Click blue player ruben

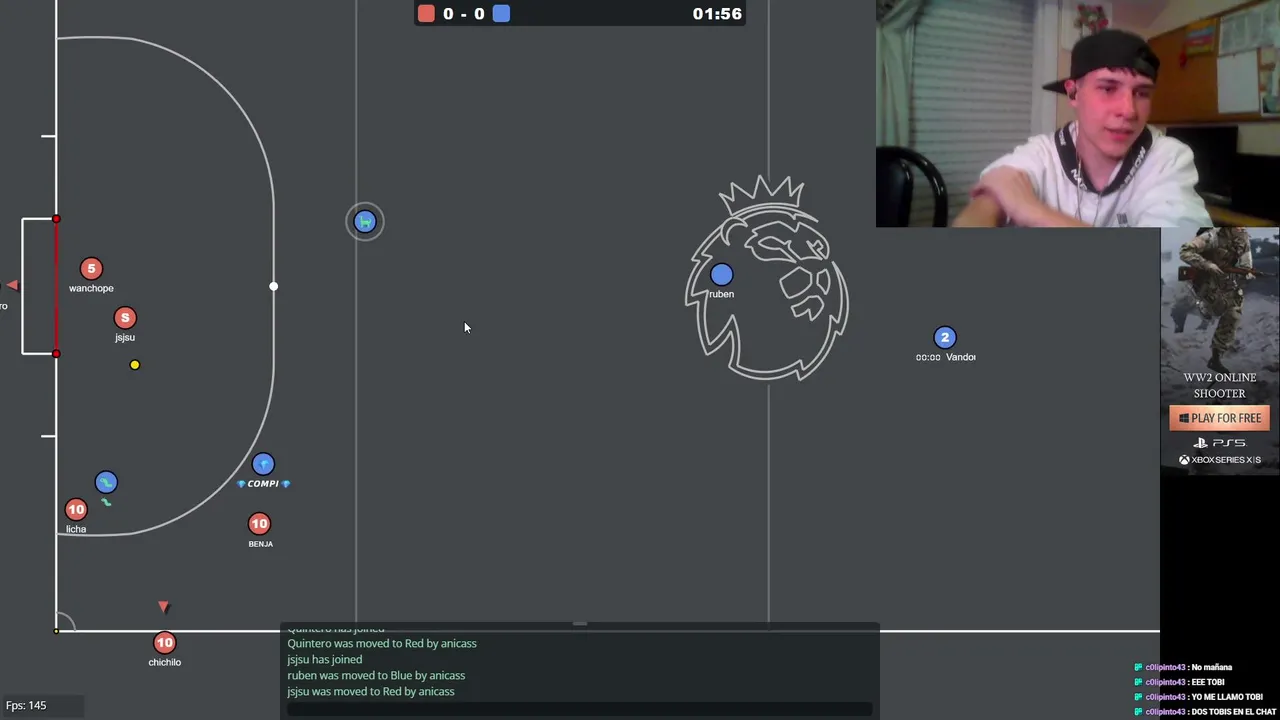tap(721, 275)
